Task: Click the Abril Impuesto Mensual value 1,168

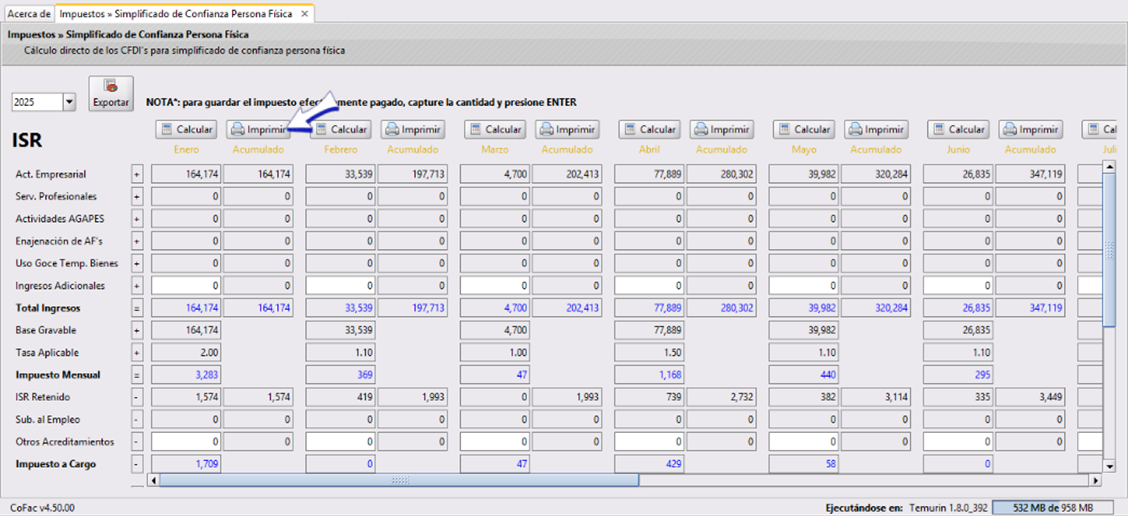Action: 650,375
